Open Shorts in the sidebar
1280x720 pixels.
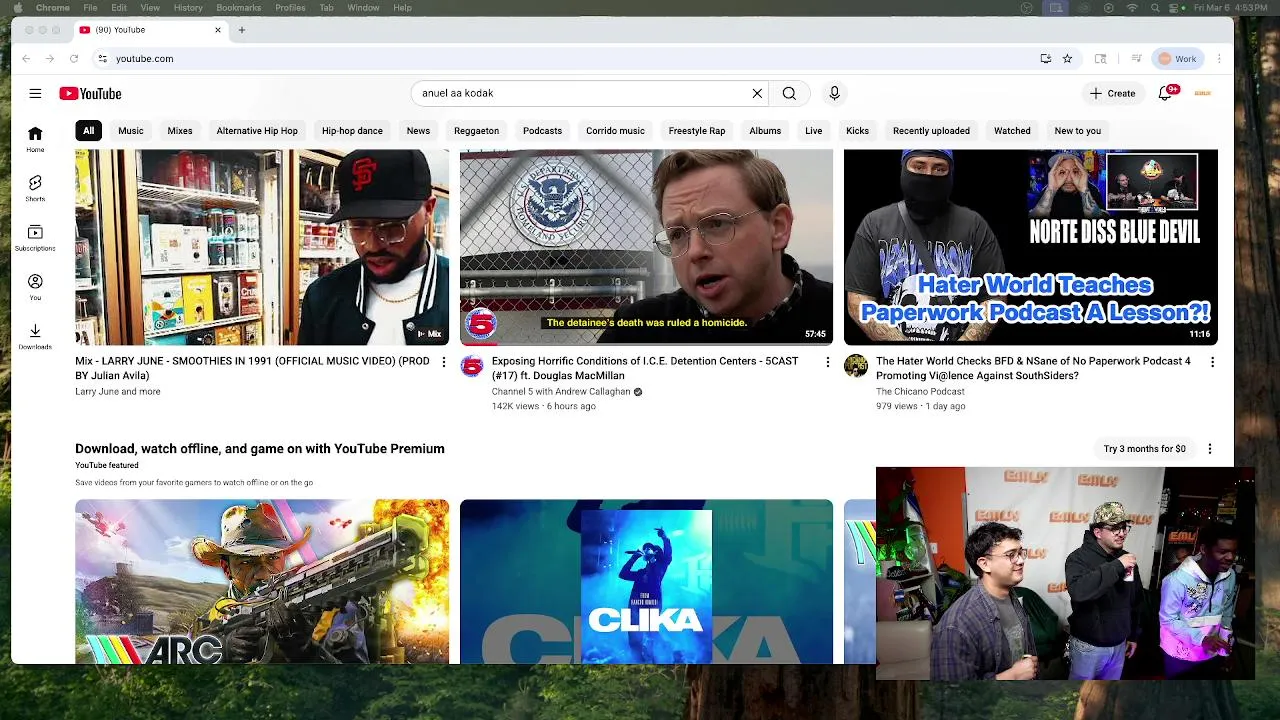35,188
